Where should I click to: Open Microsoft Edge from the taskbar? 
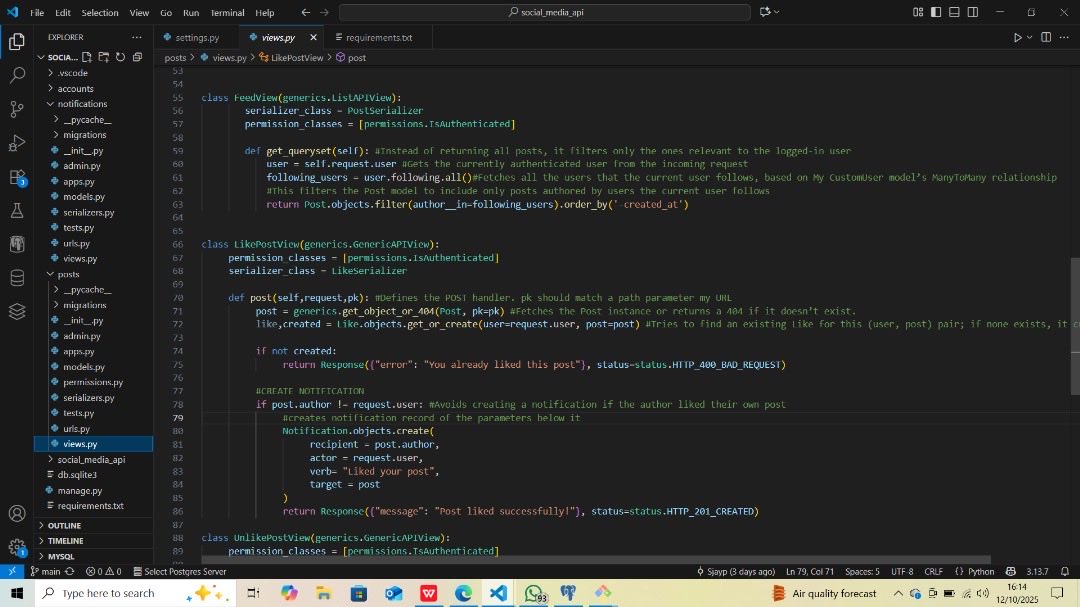463,593
